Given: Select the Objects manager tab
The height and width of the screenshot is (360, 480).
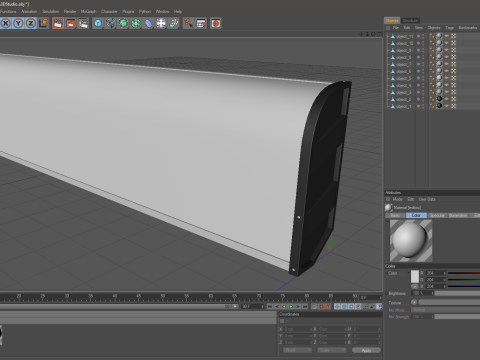Looking at the screenshot, I should coord(392,21).
